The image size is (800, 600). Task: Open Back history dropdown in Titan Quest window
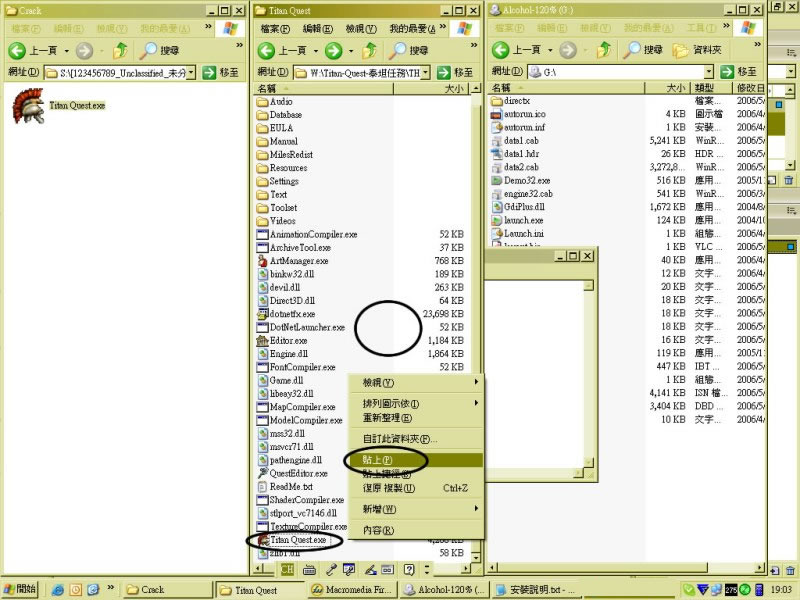pos(316,51)
